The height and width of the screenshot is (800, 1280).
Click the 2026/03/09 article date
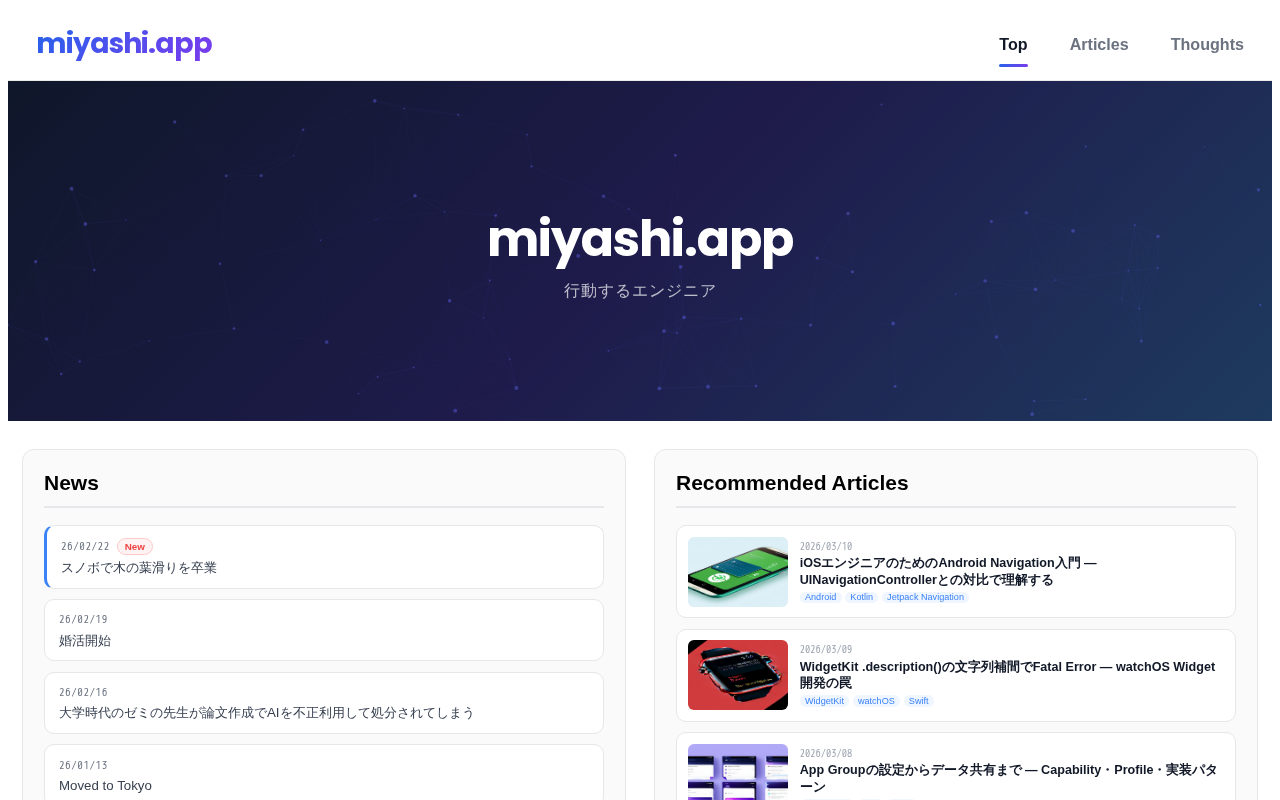pyautogui.click(x=826, y=650)
